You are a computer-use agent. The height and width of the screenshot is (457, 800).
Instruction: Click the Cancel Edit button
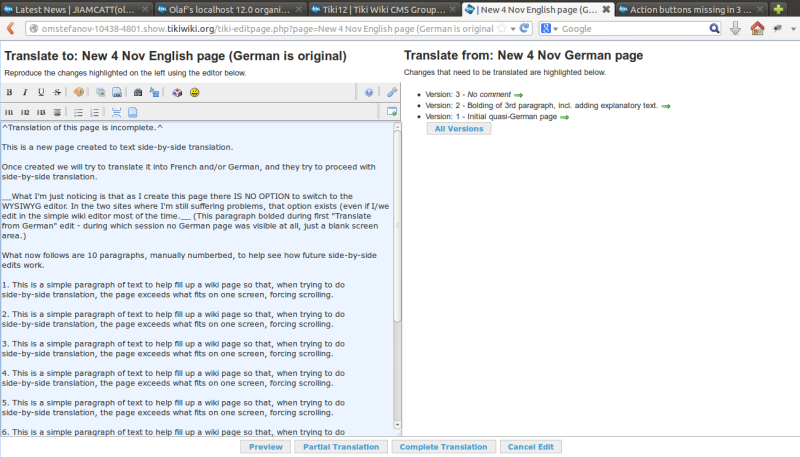coord(531,447)
